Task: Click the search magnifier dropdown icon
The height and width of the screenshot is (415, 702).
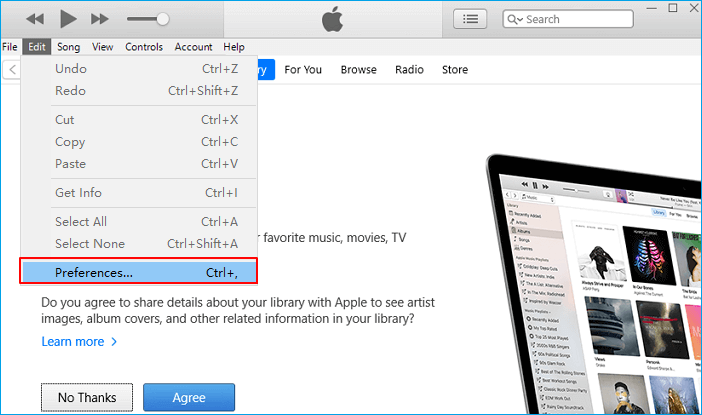Action: [x=514, y=19]
